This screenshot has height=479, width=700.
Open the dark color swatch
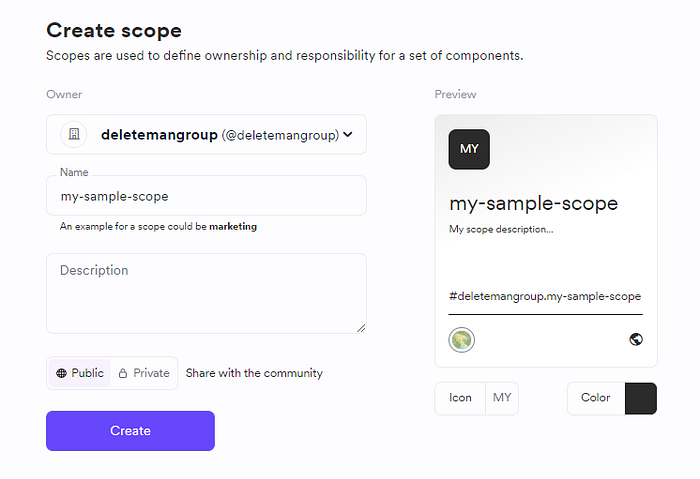click(x=640, y=398)
